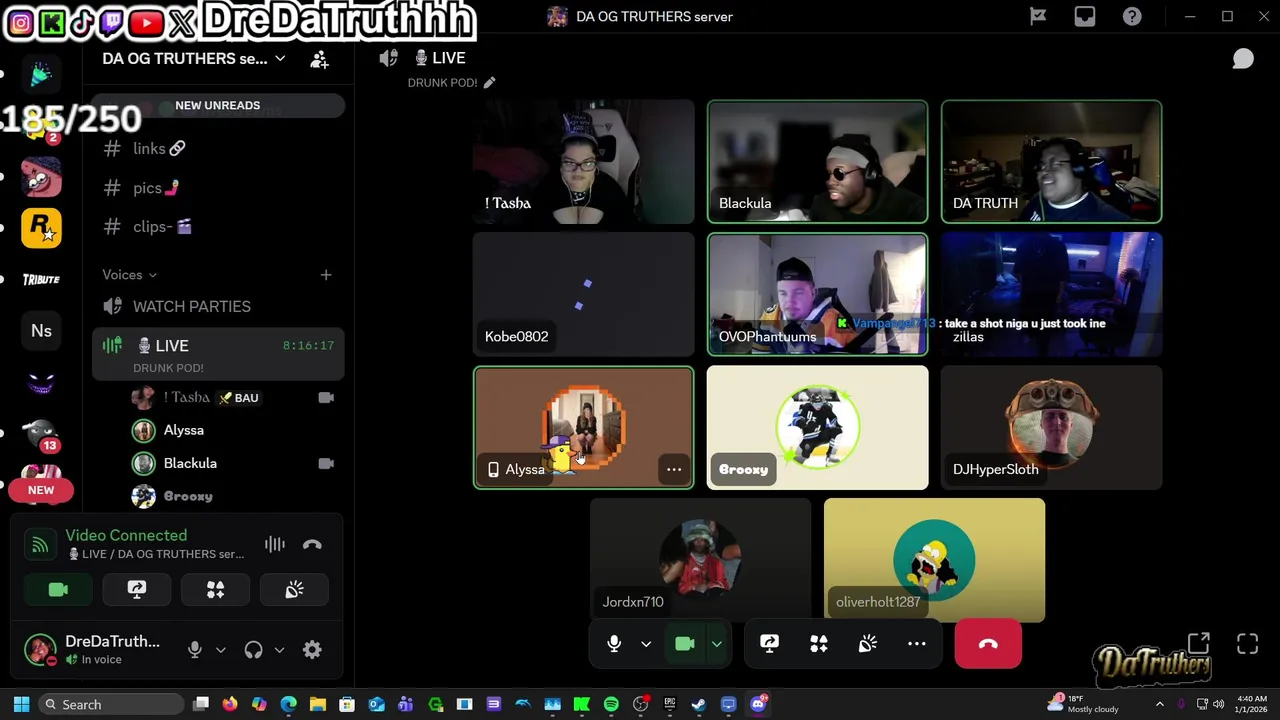1280x720 pixels.
Task: Enter full screen for the call
Action: tap(1247, 644)
